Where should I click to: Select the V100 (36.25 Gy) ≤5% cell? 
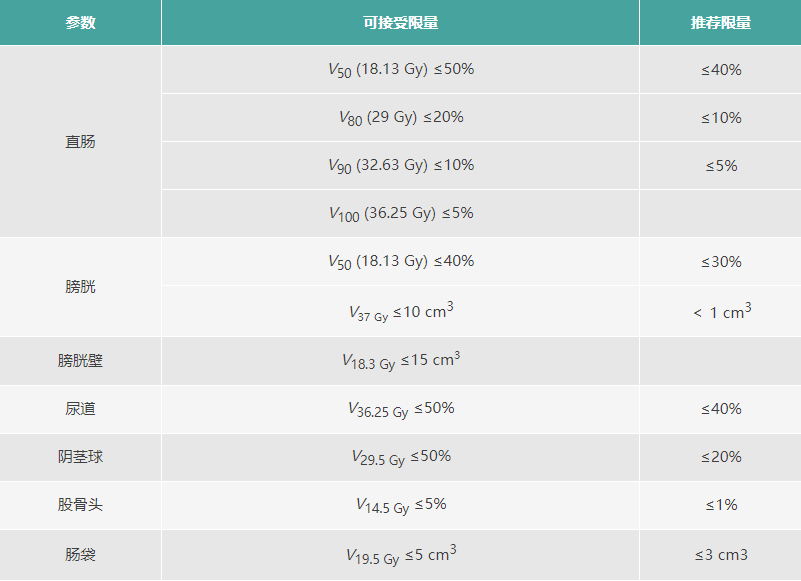[400, 214]
